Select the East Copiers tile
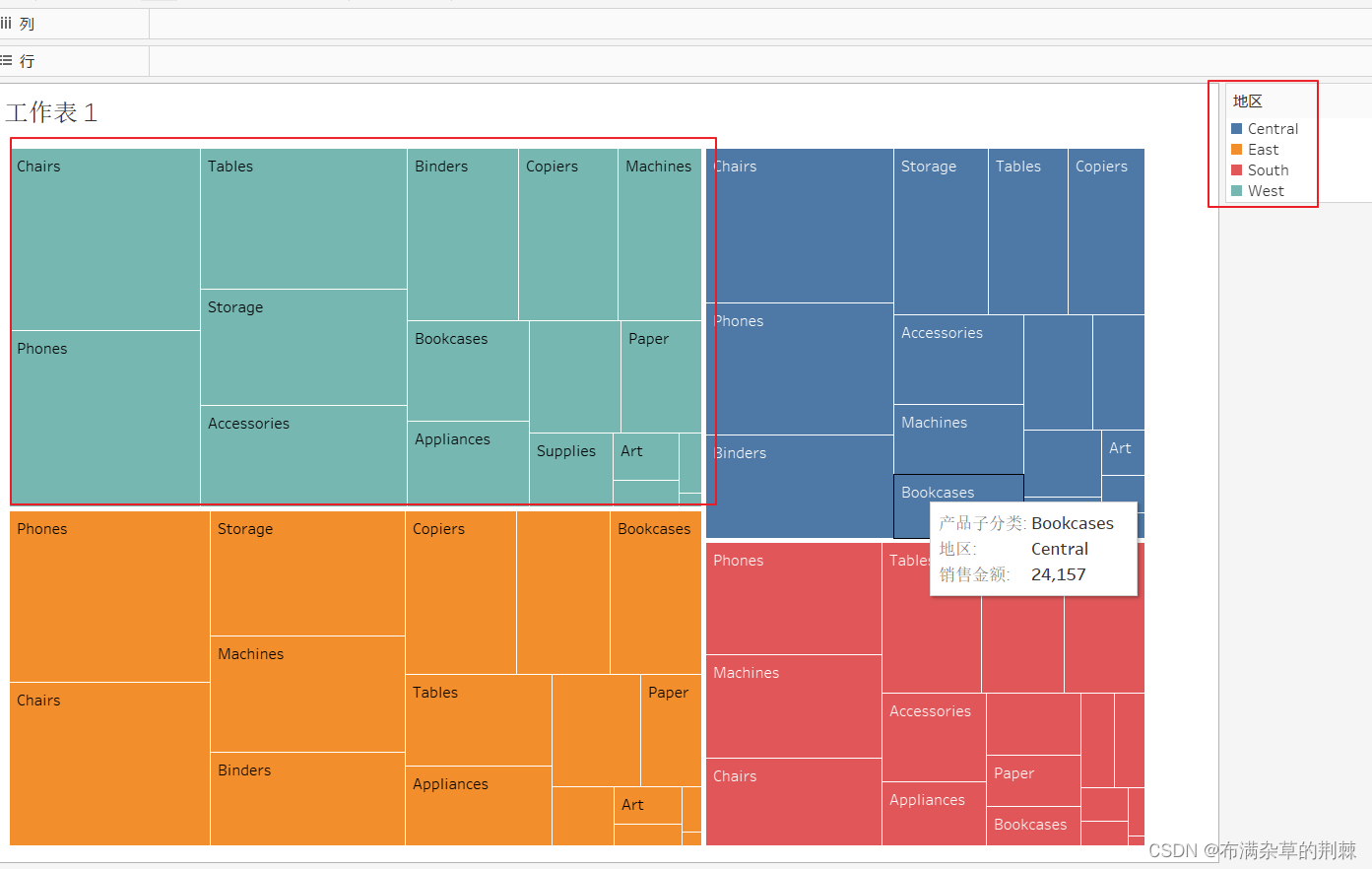Viewport: 1372px width, 869px height. (461, 592)
